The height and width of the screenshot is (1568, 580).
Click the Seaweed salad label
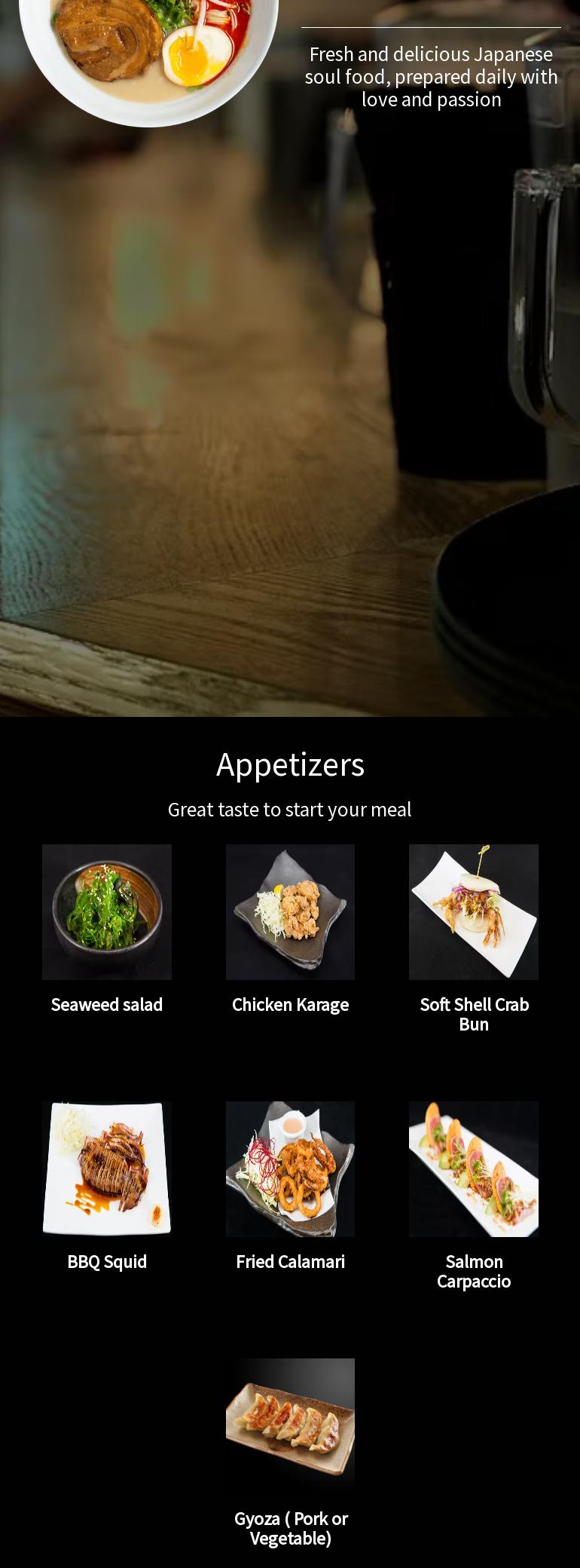[x=107, y=1005]
